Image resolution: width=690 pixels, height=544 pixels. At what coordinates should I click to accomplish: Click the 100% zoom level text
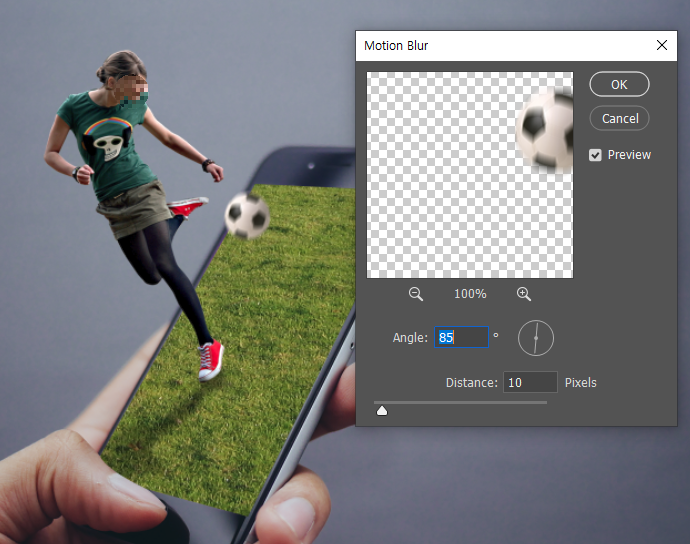point(470,294)
